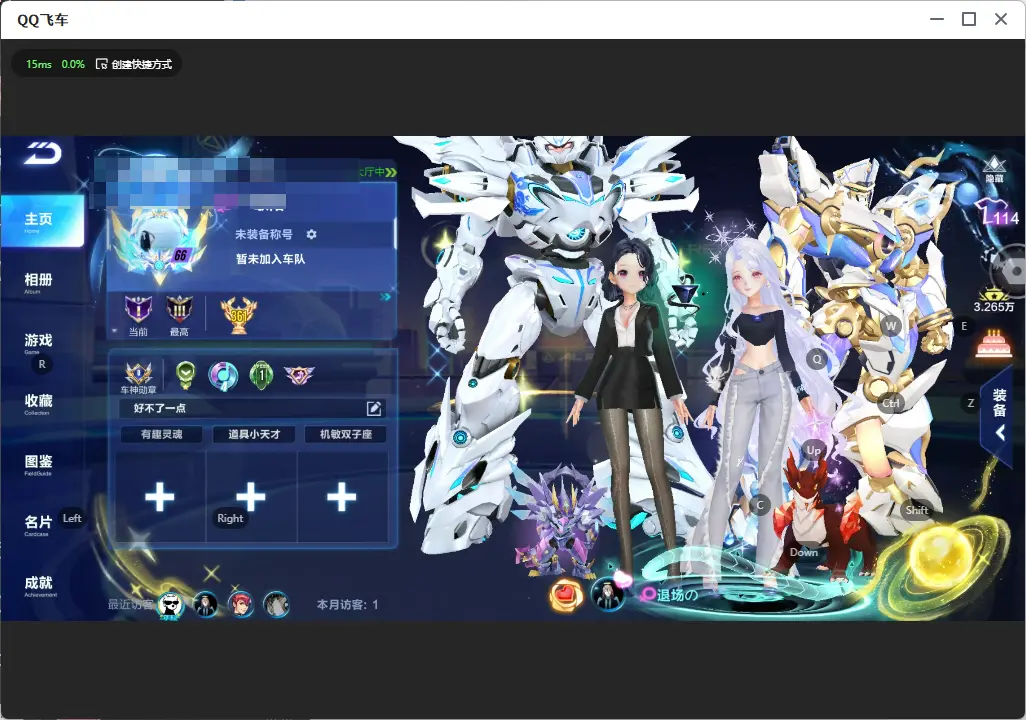
Task: Send a gift with the heart rose icon
Action: [x=566, y=595]
